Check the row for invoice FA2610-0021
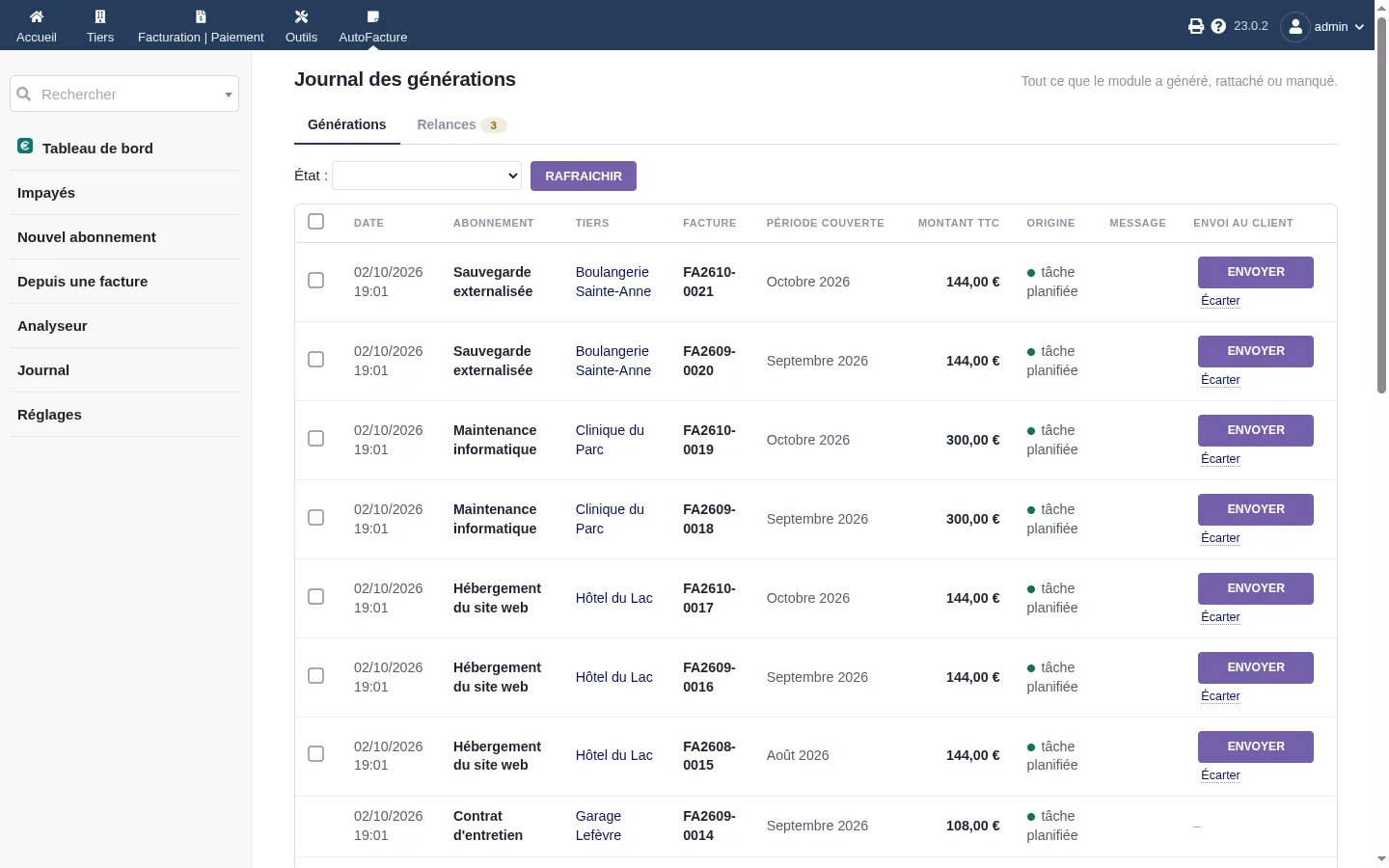1389x868 pixels. point(315,281)
